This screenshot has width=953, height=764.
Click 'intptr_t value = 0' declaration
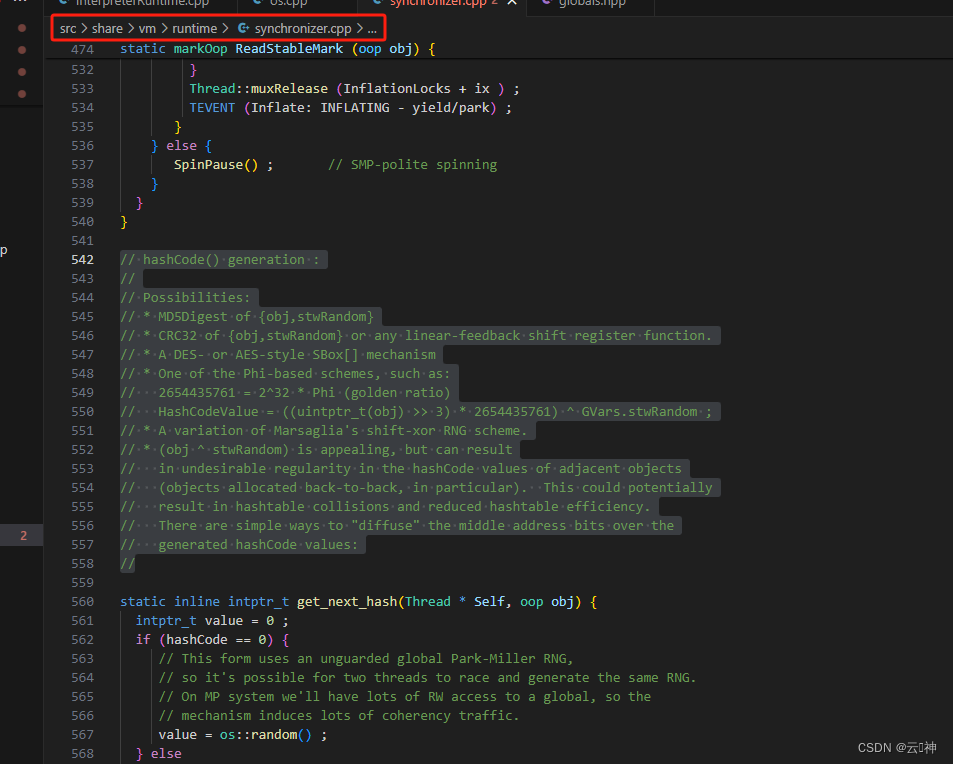pos(205,621)
